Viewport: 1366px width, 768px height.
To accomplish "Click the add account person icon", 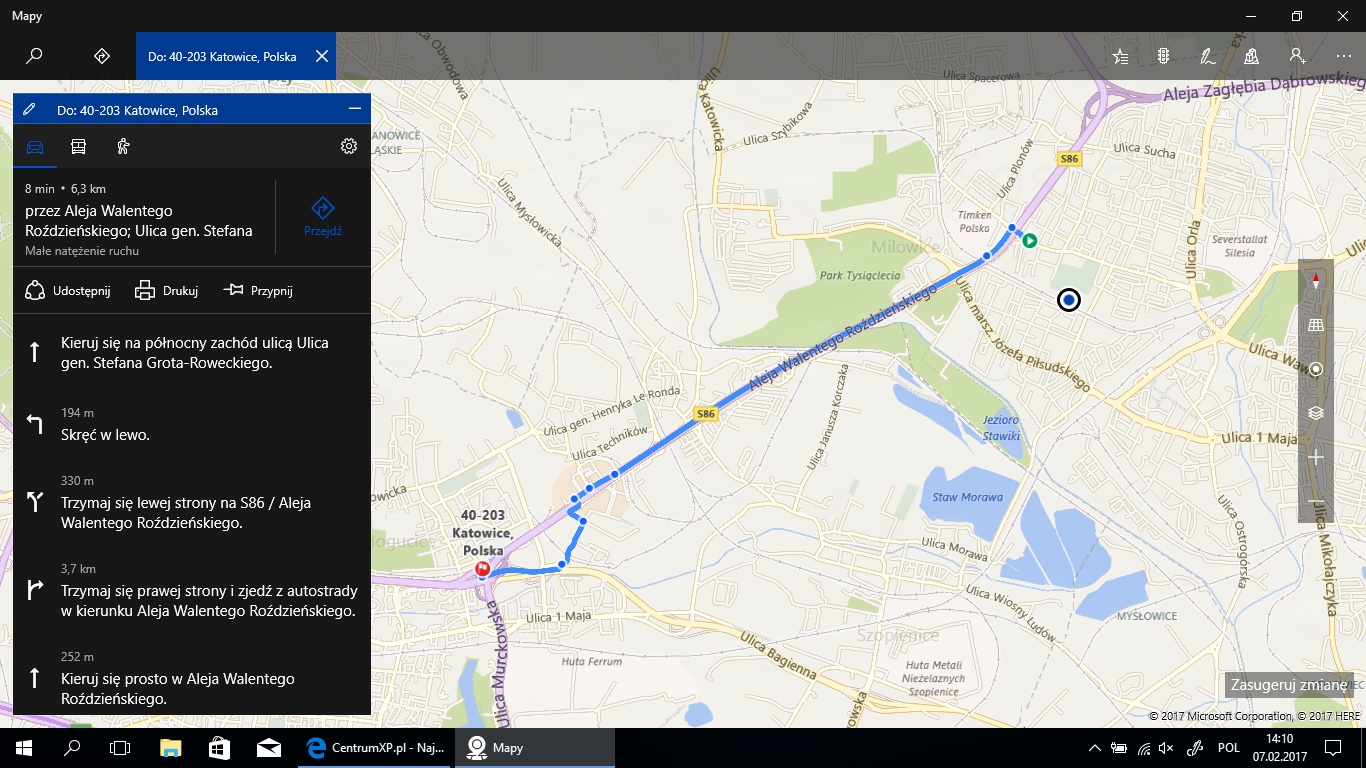I will pos(1296,56).
